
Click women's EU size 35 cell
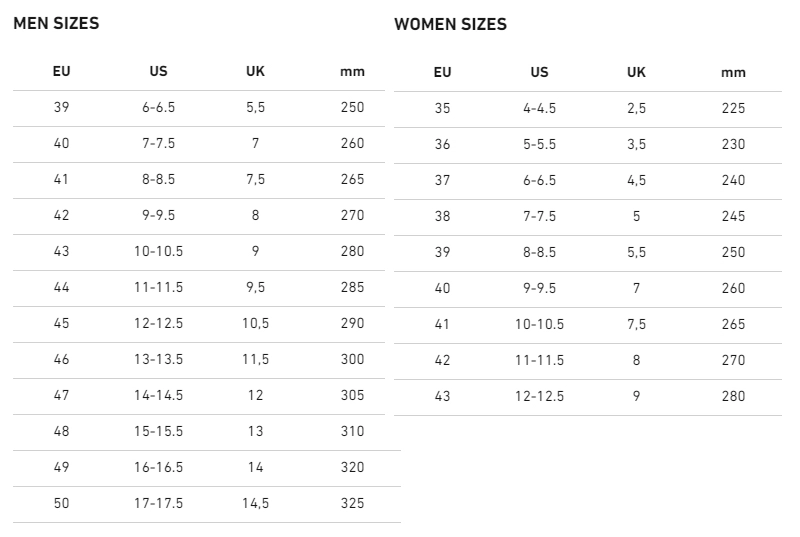(x=443, y=108)
